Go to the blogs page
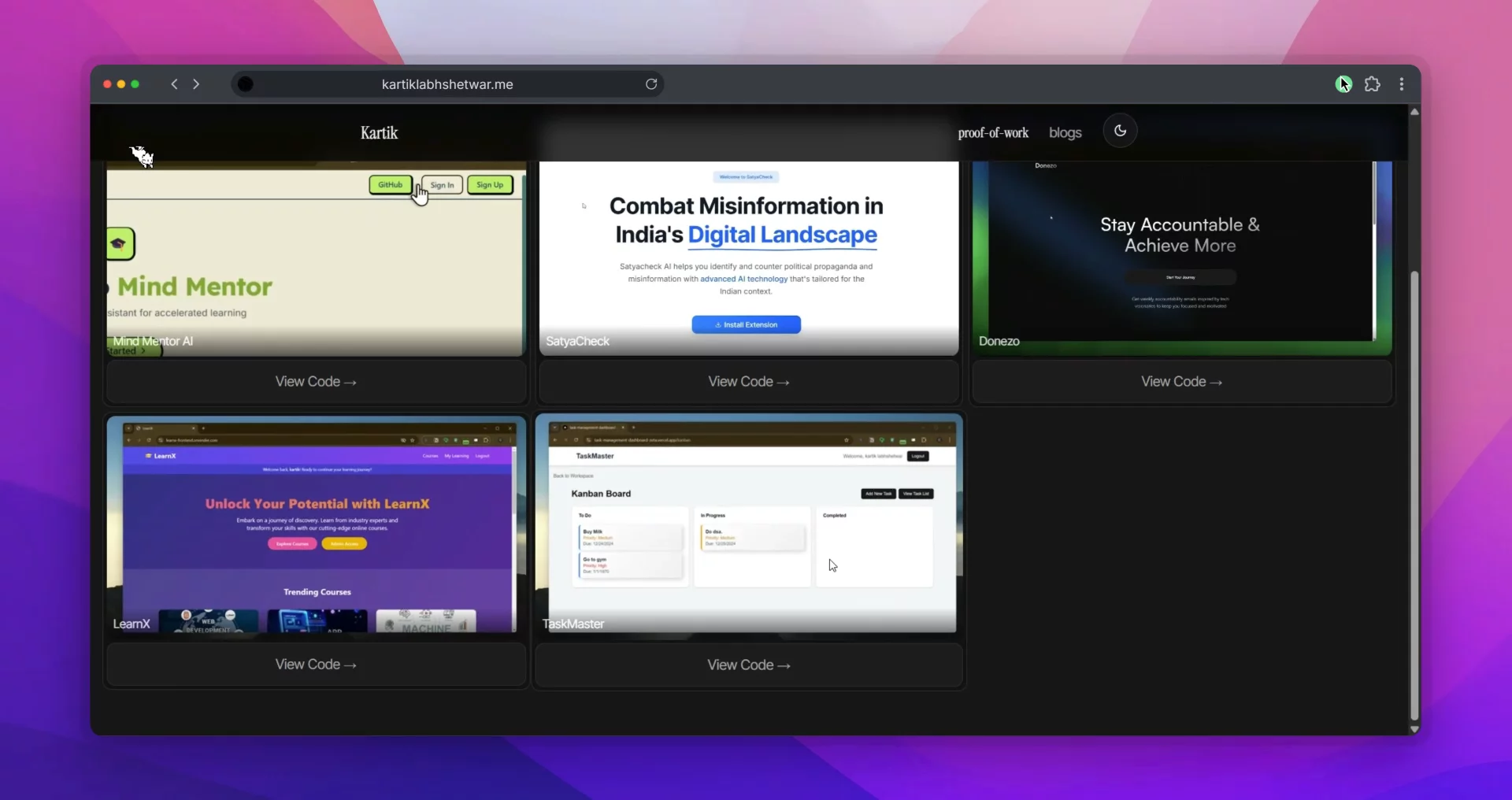Viewport: 1512px width, 800px height. click(1065, 133)
